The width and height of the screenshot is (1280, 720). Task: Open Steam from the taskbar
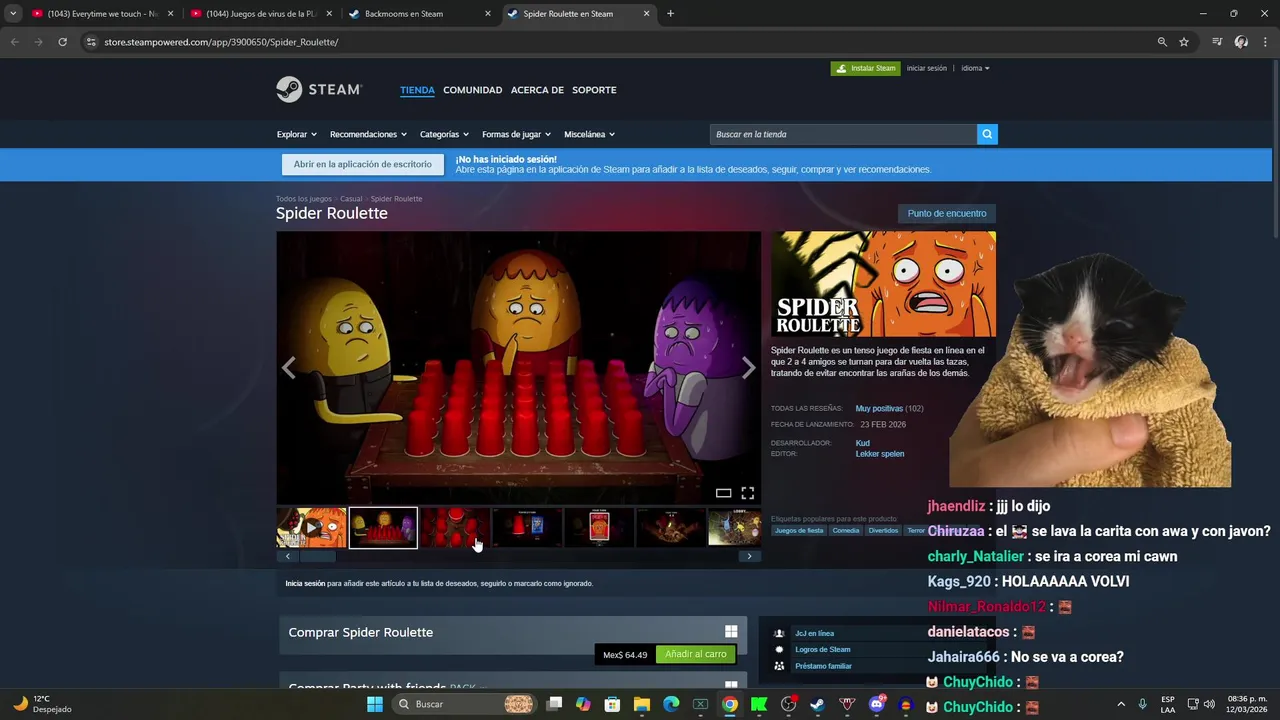(817, 704)
